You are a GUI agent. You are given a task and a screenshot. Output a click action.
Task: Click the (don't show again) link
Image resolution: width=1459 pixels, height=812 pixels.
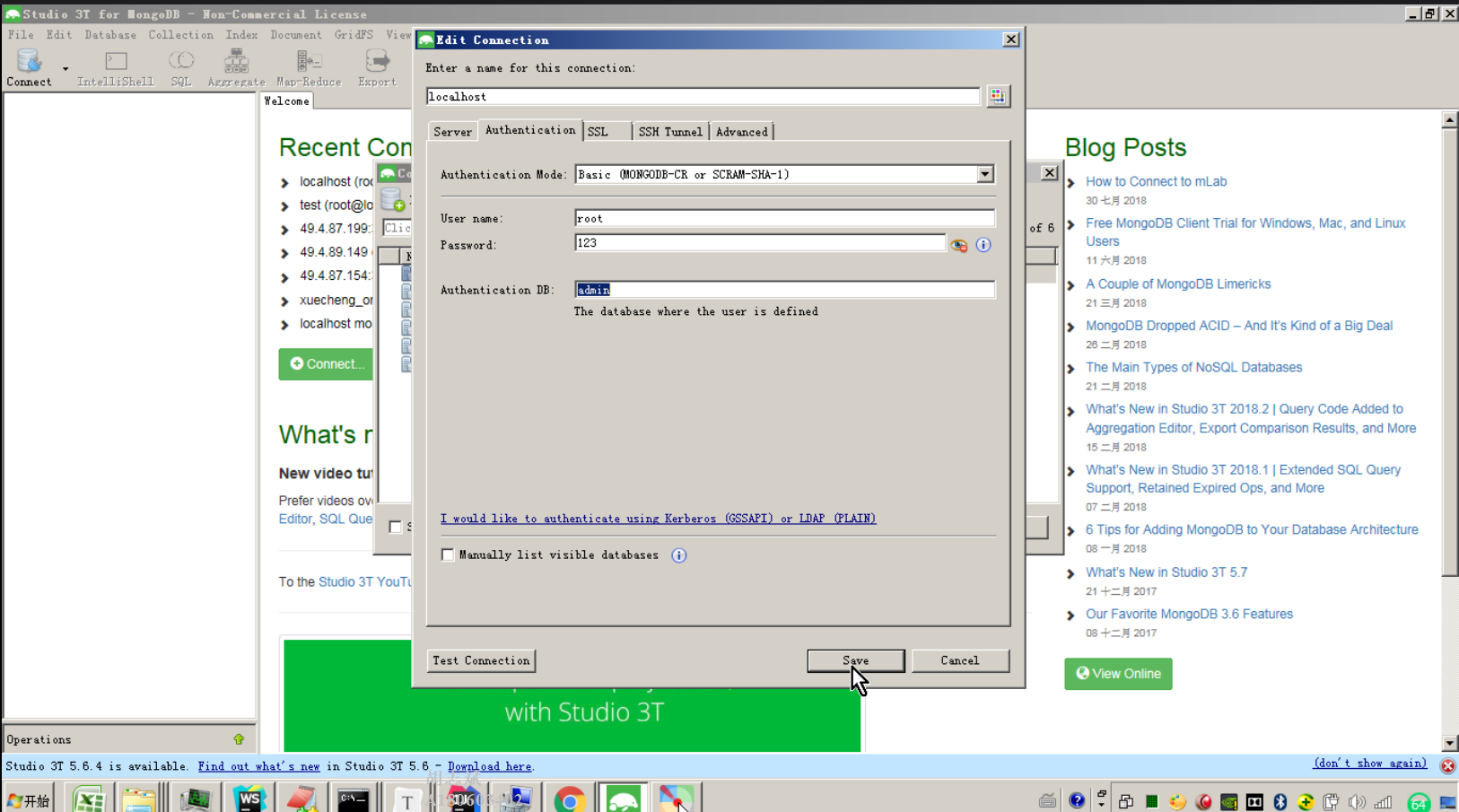pos(1370,764)
